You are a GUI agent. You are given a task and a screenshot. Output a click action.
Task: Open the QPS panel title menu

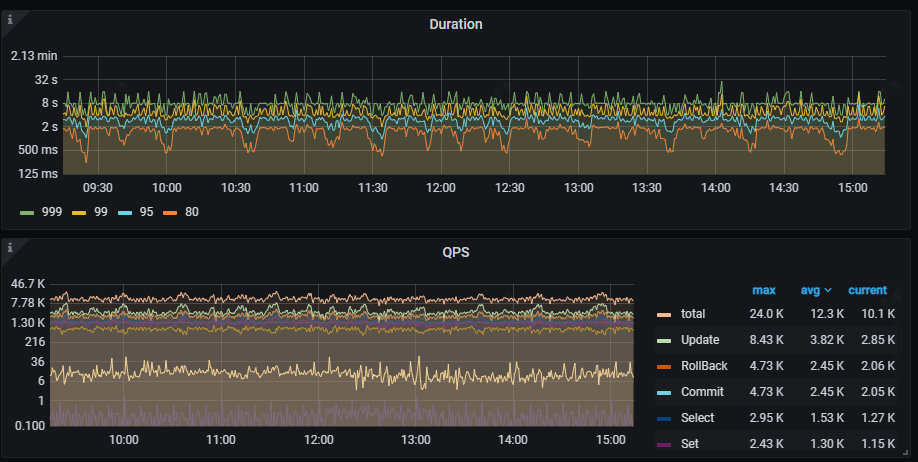point(455,252)
